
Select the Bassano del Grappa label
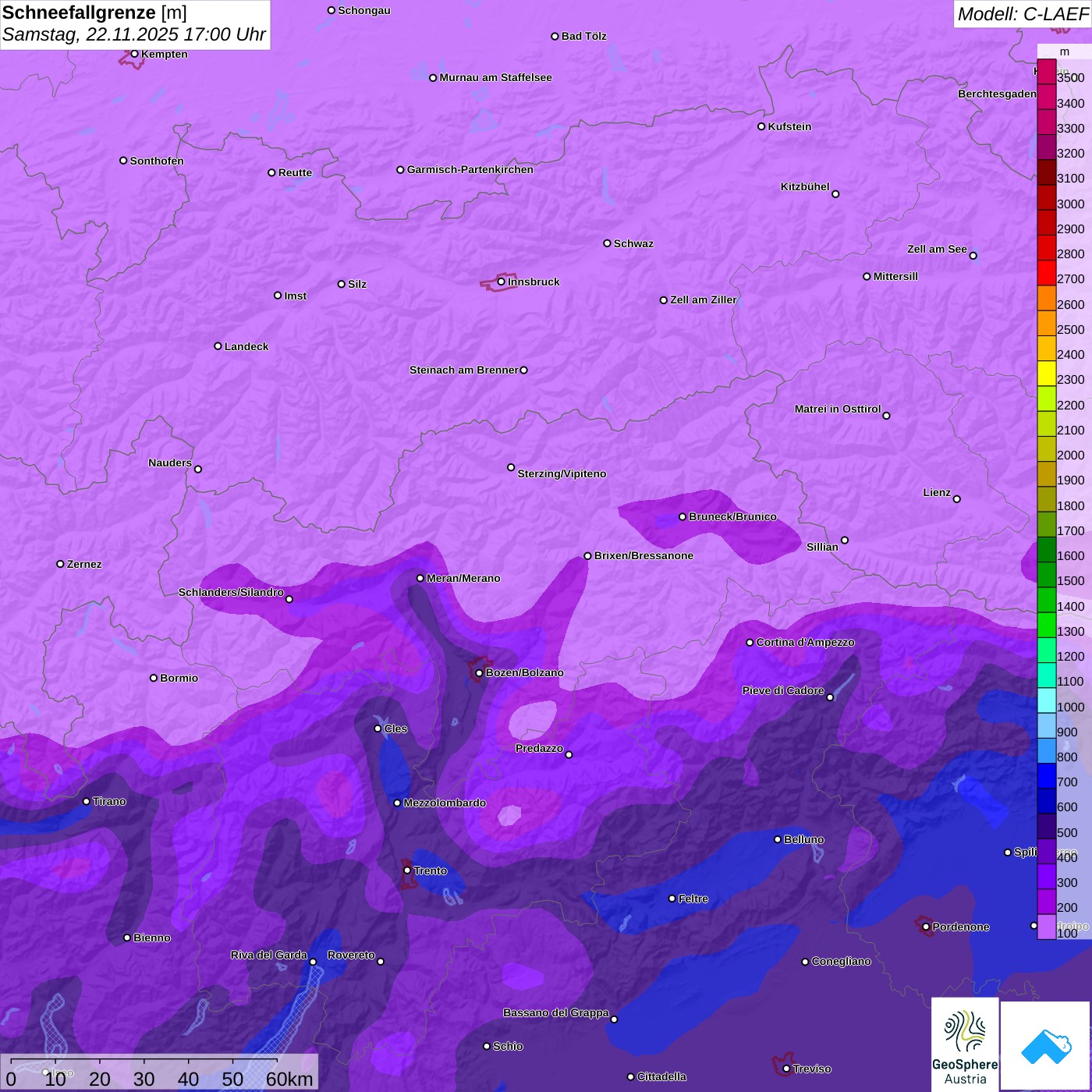click(556, 1012)
